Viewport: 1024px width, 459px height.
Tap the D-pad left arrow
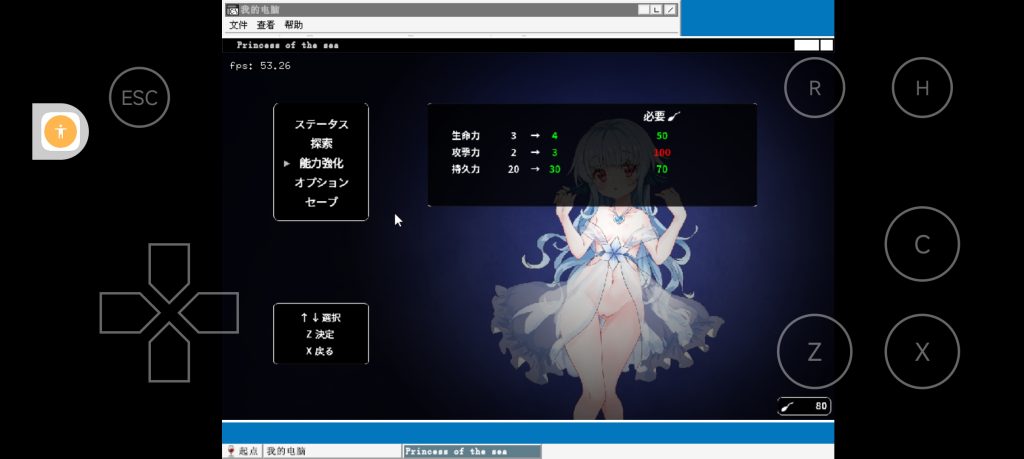coord(129,313)
